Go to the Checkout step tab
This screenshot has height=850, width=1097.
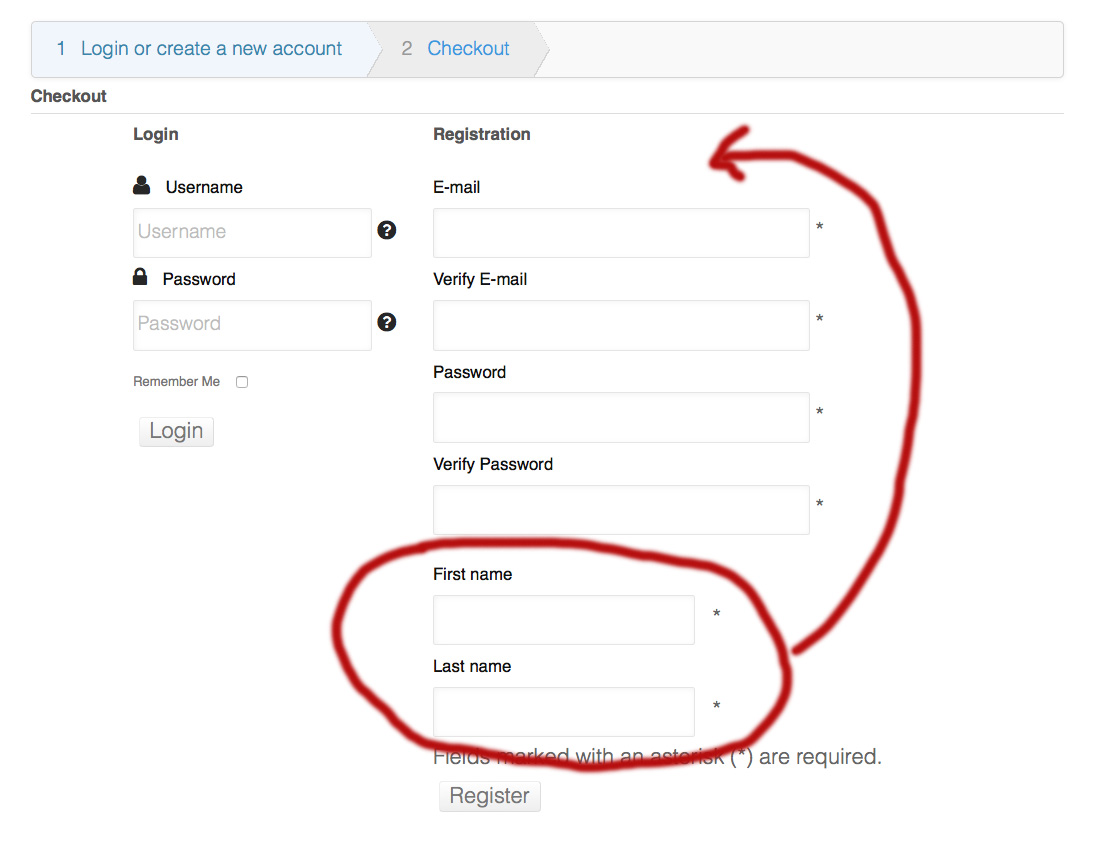pyautogui.click(x=468, y=49)
